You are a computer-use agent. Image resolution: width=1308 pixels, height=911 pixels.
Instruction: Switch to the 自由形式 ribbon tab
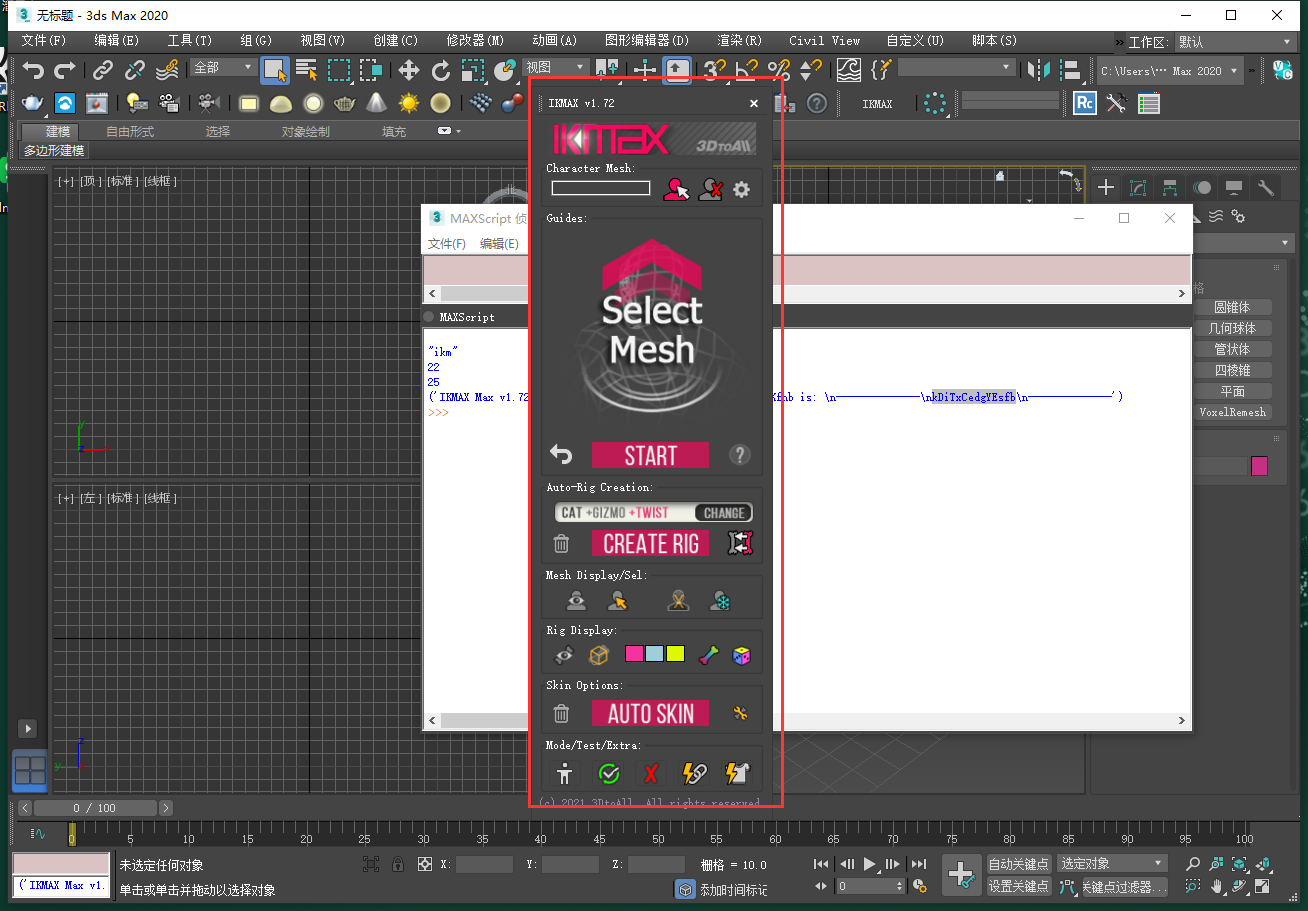[x=130, y=131]
